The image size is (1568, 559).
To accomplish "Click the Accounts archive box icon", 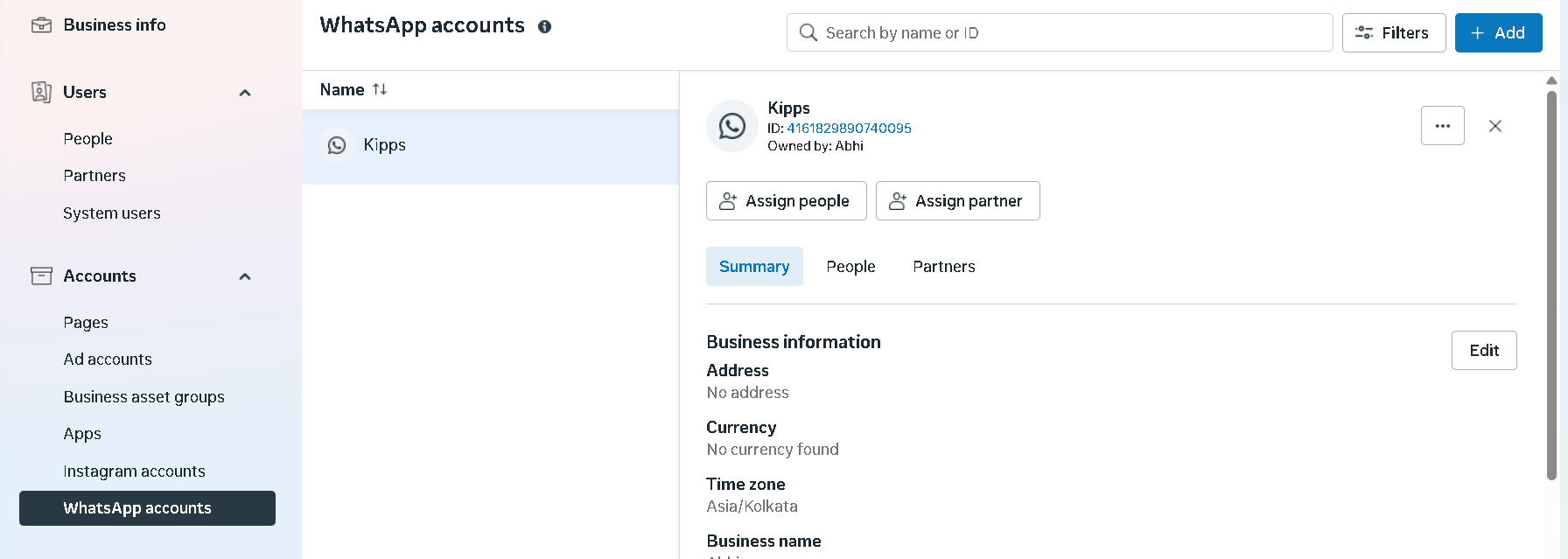I will tap(41, 276).
